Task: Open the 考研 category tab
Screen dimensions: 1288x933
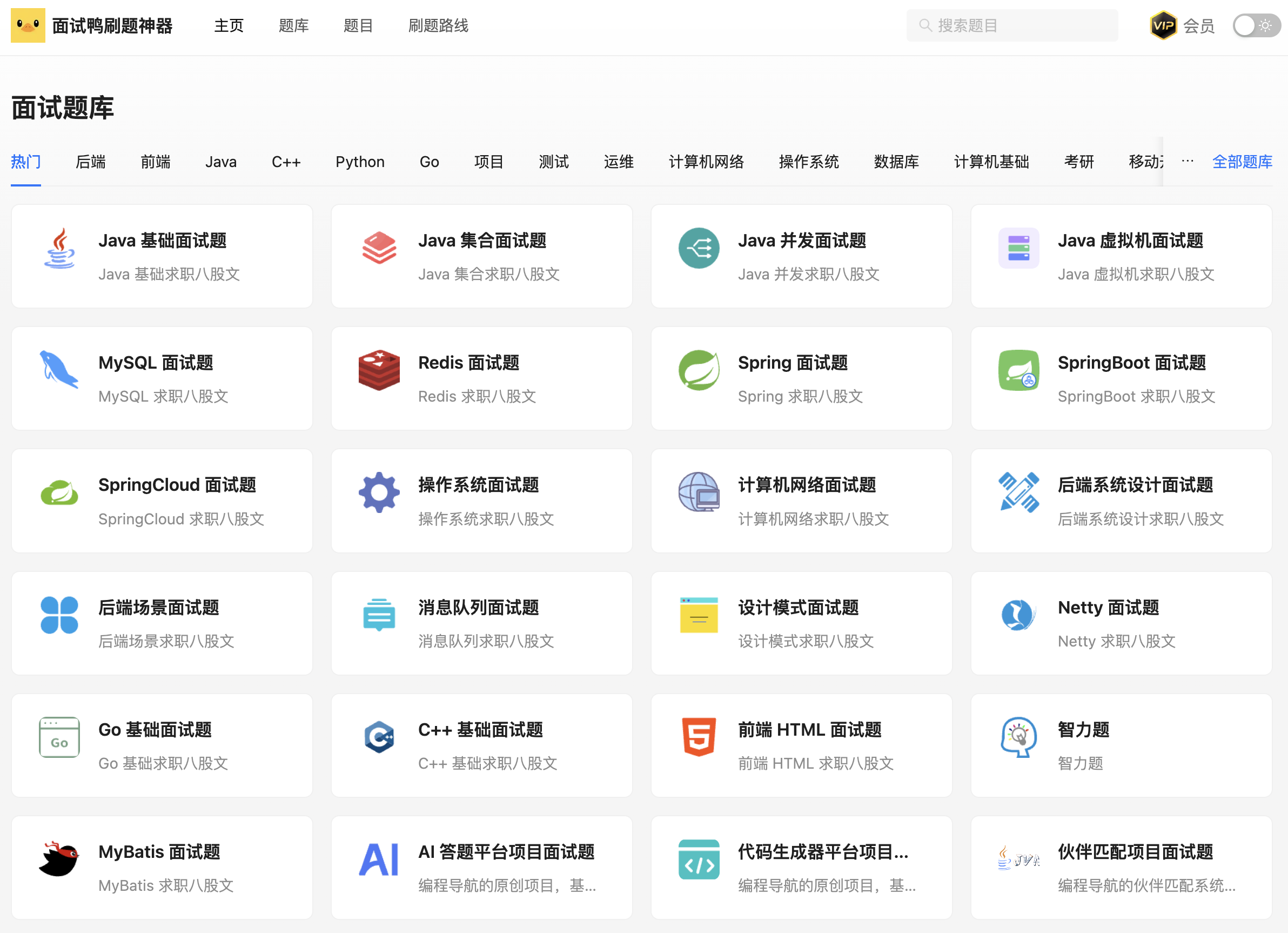Action: 1079,162
